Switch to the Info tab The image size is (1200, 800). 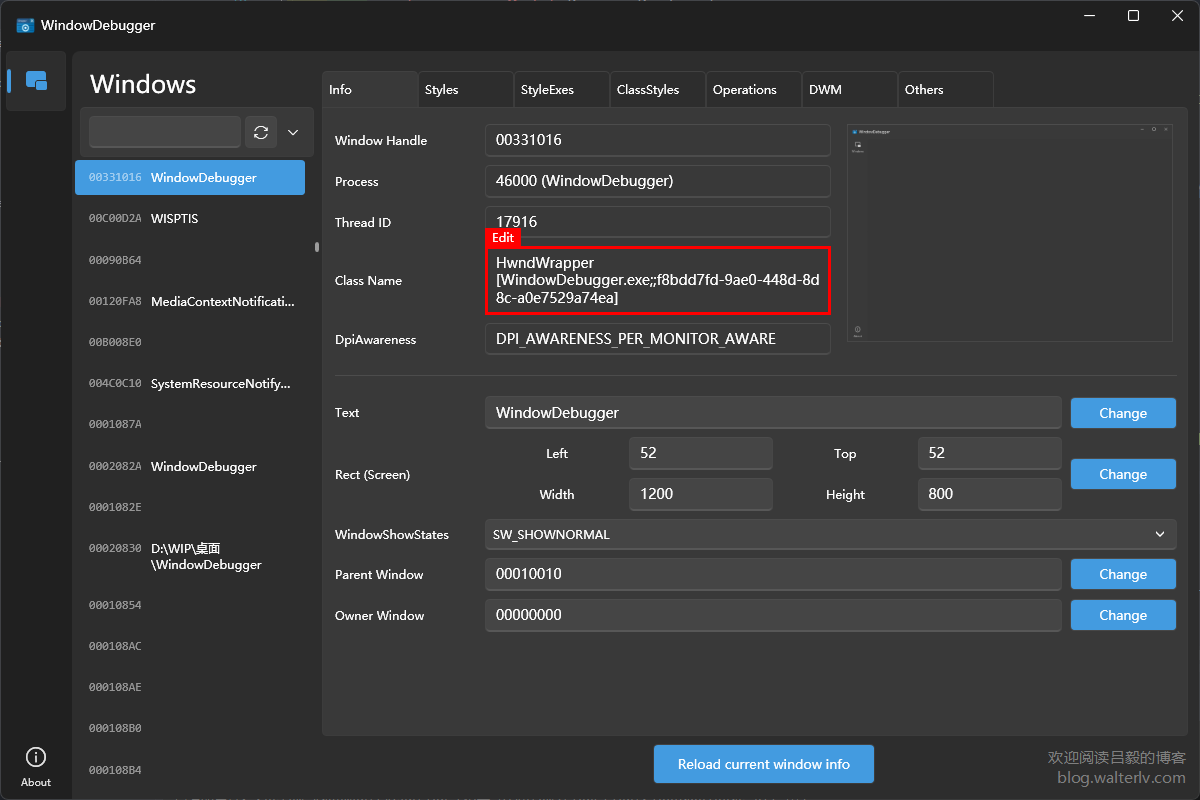click(370, 90)
